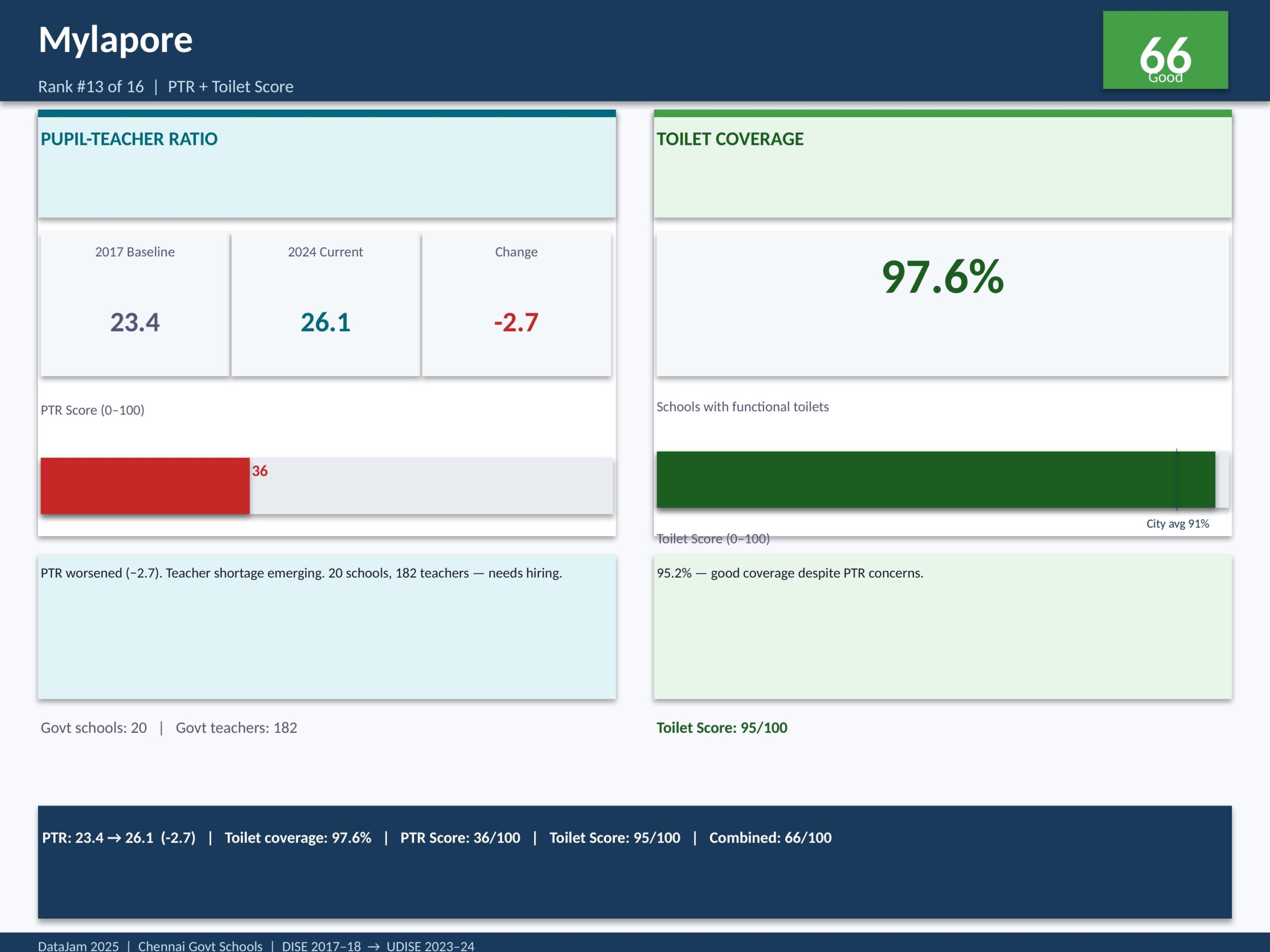
Task: Click the Rank #13 of 16 subtitle
Action: tap(91, 87)
